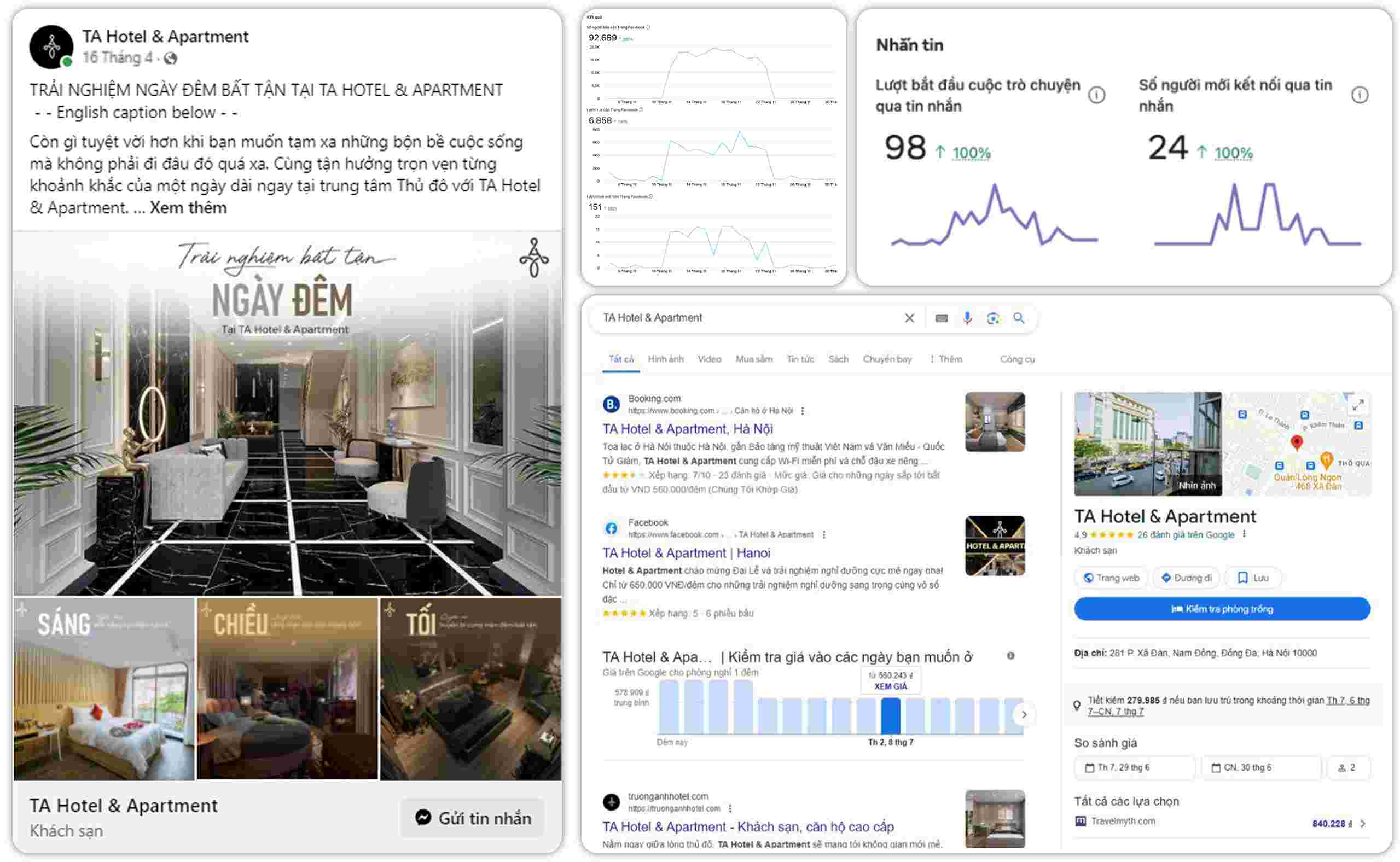Open three-dot menu beside Booking.com URL
Image resolution: width=1400 pixels, height=862 pixels.
pyautogui.click(x=803, y=411)
